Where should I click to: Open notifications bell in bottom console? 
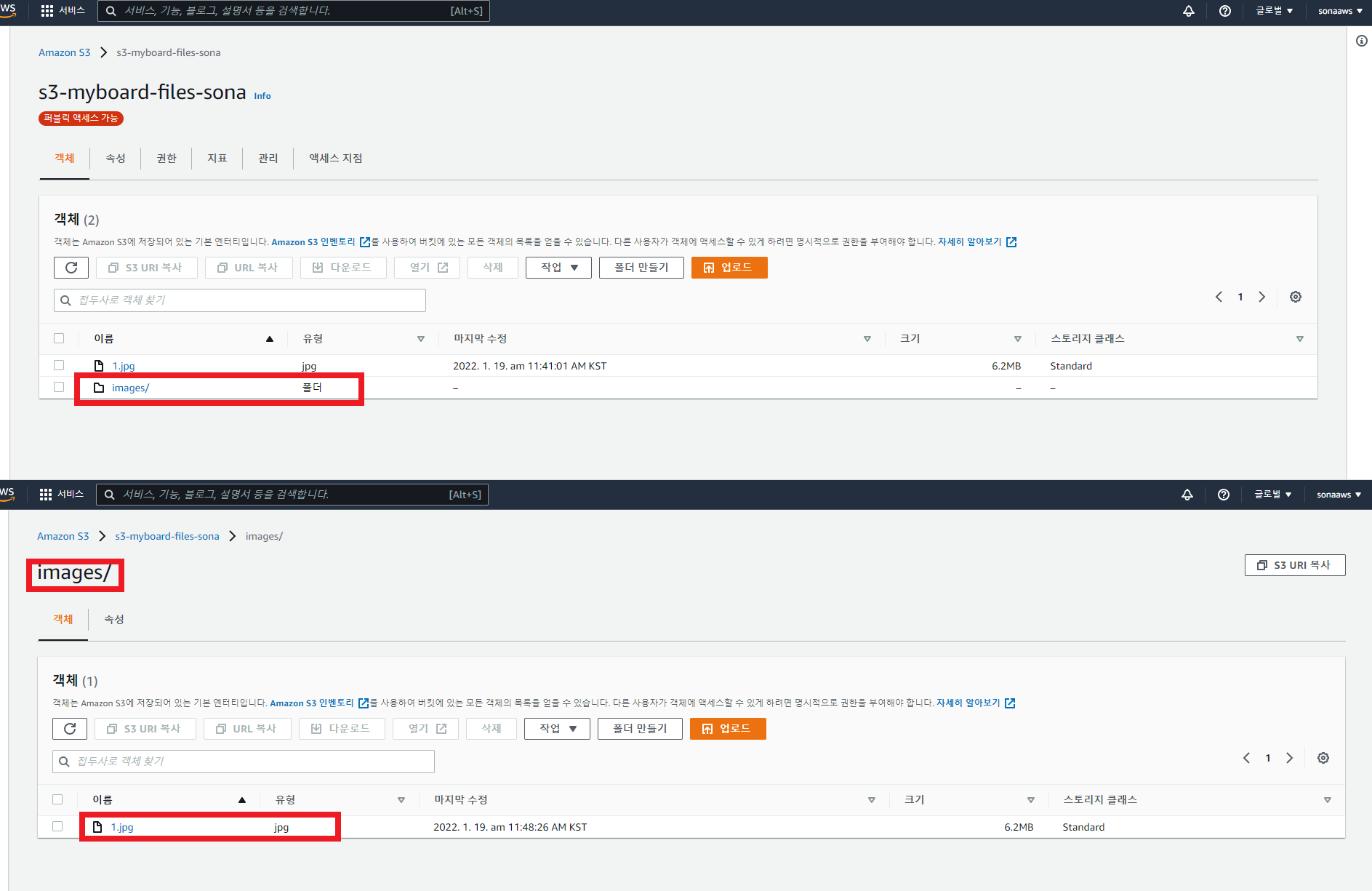[1187, 495]
